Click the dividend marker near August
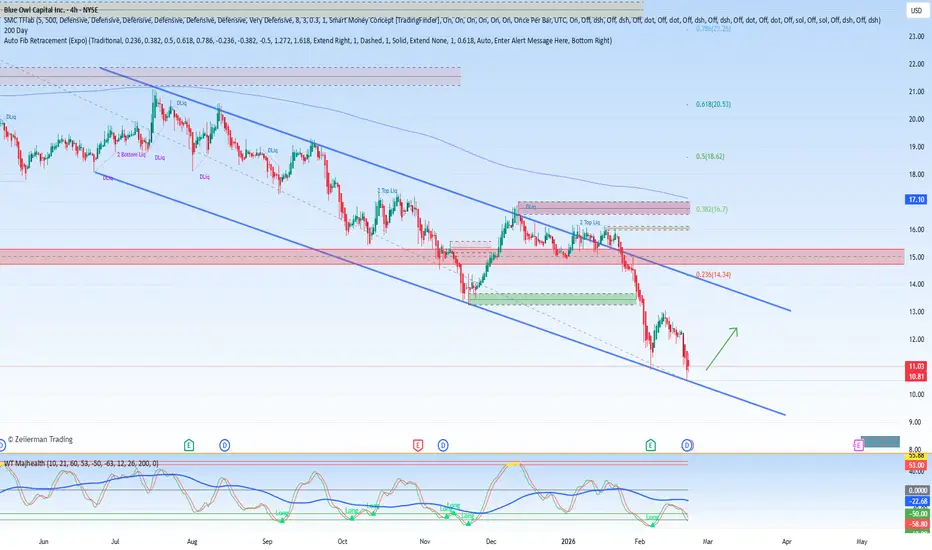This screenshot has width=932, height=550. 225,445
